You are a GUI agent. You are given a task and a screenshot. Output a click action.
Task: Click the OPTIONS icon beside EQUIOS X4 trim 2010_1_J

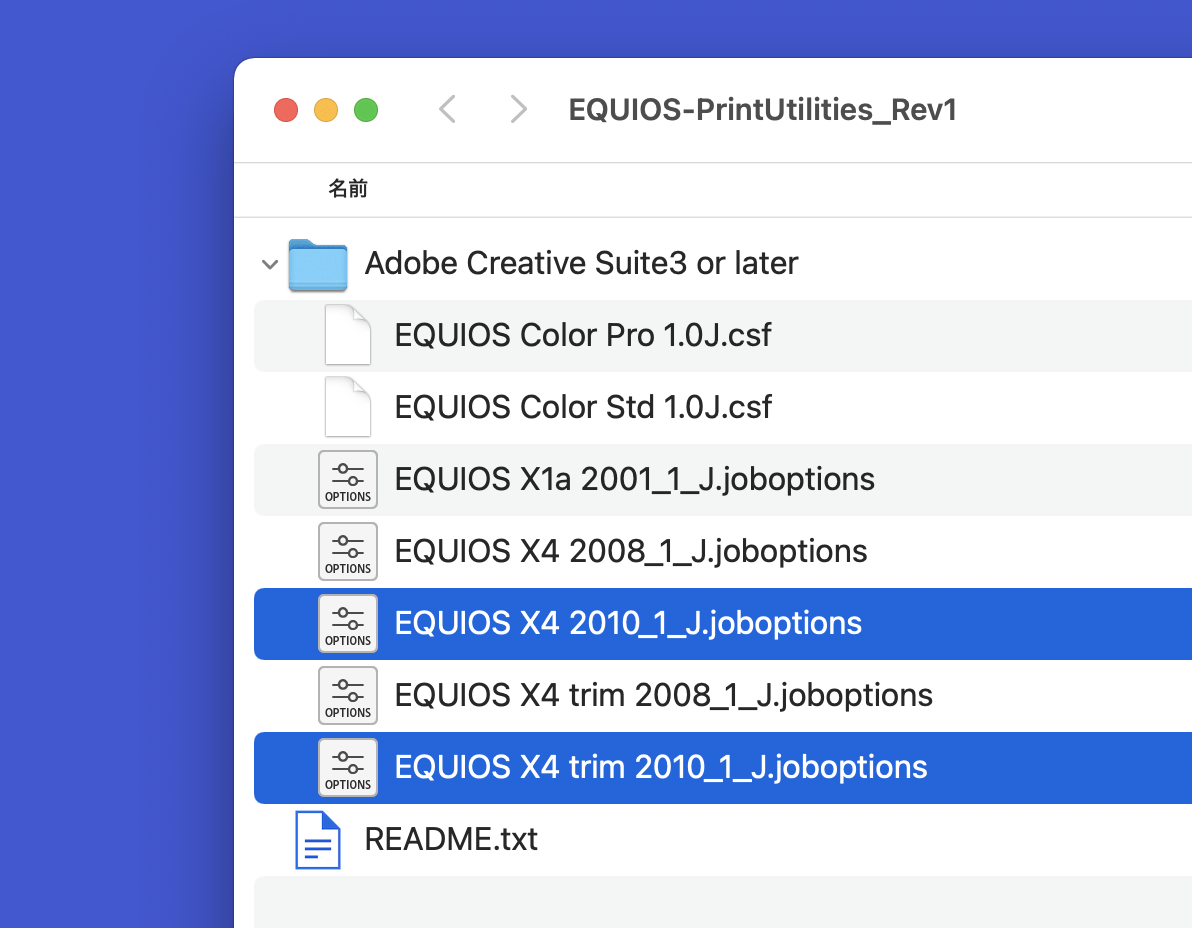tap(348, 767)
